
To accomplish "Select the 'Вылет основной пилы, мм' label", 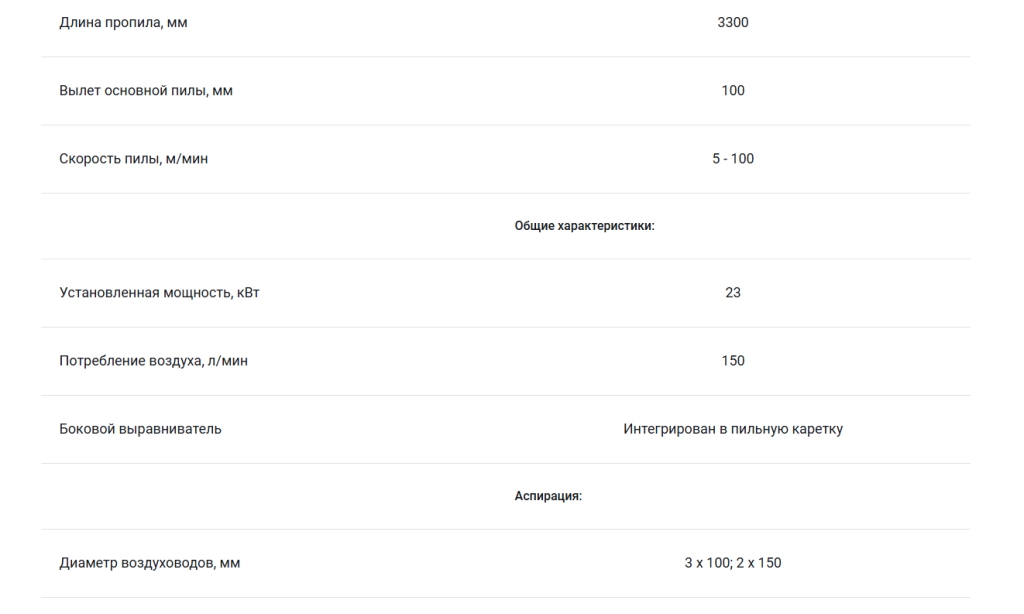I will pyautogui.click(x=146, y=91).
